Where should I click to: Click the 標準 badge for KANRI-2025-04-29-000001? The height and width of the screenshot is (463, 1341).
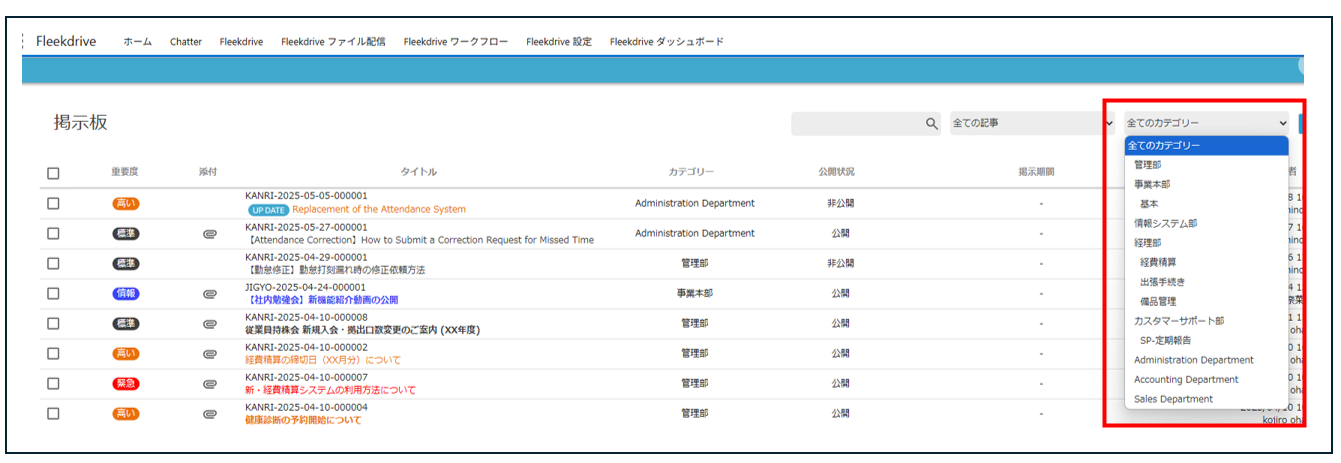126,264
